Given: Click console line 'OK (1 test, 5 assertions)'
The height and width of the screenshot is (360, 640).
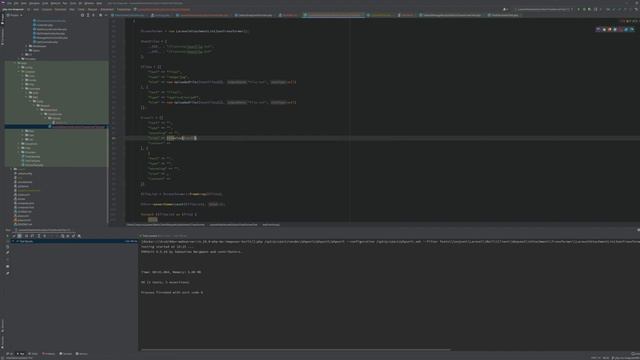Looking at the screenshot, I should pos(165,282).
